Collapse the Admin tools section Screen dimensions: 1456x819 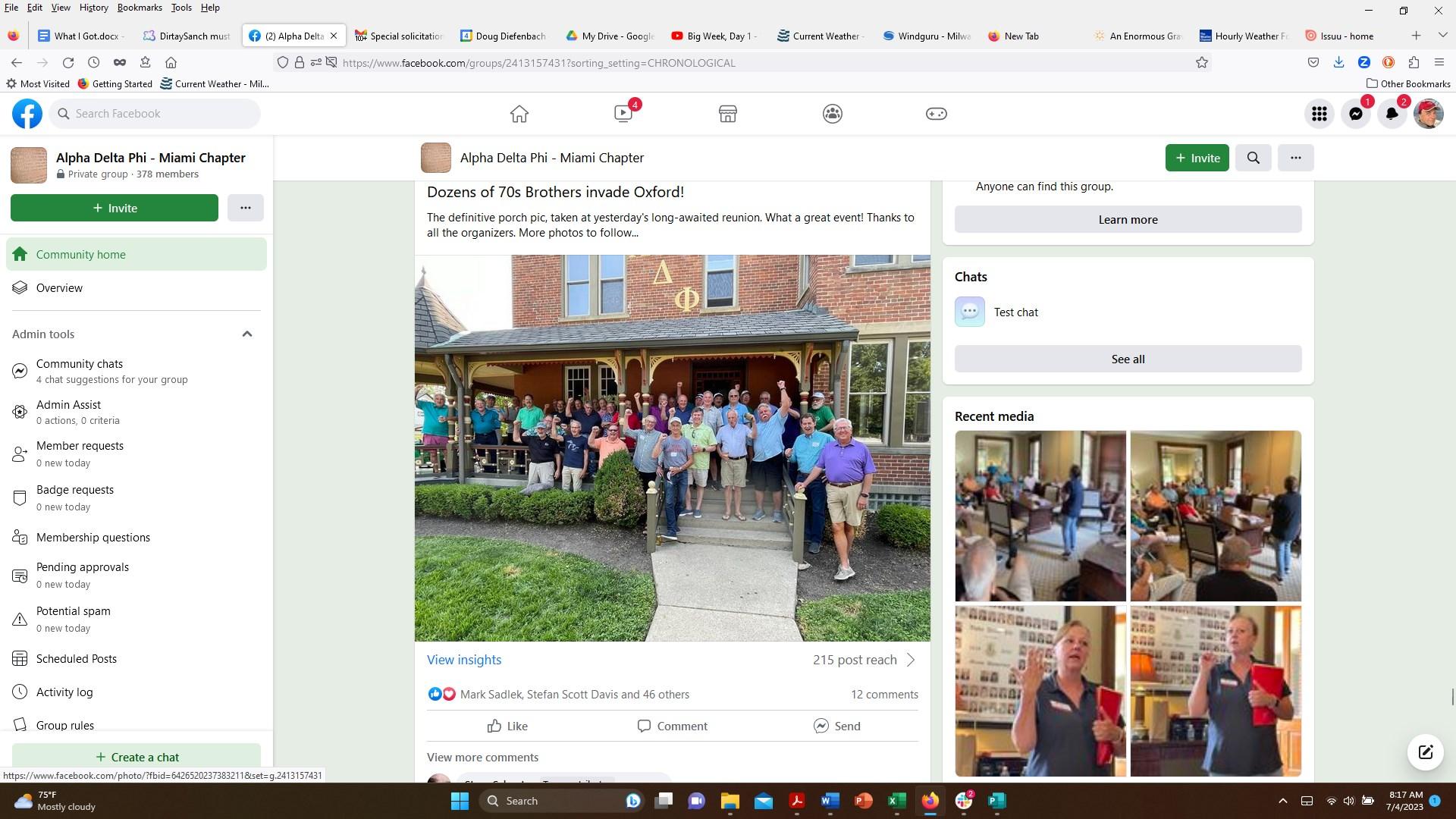247,334
